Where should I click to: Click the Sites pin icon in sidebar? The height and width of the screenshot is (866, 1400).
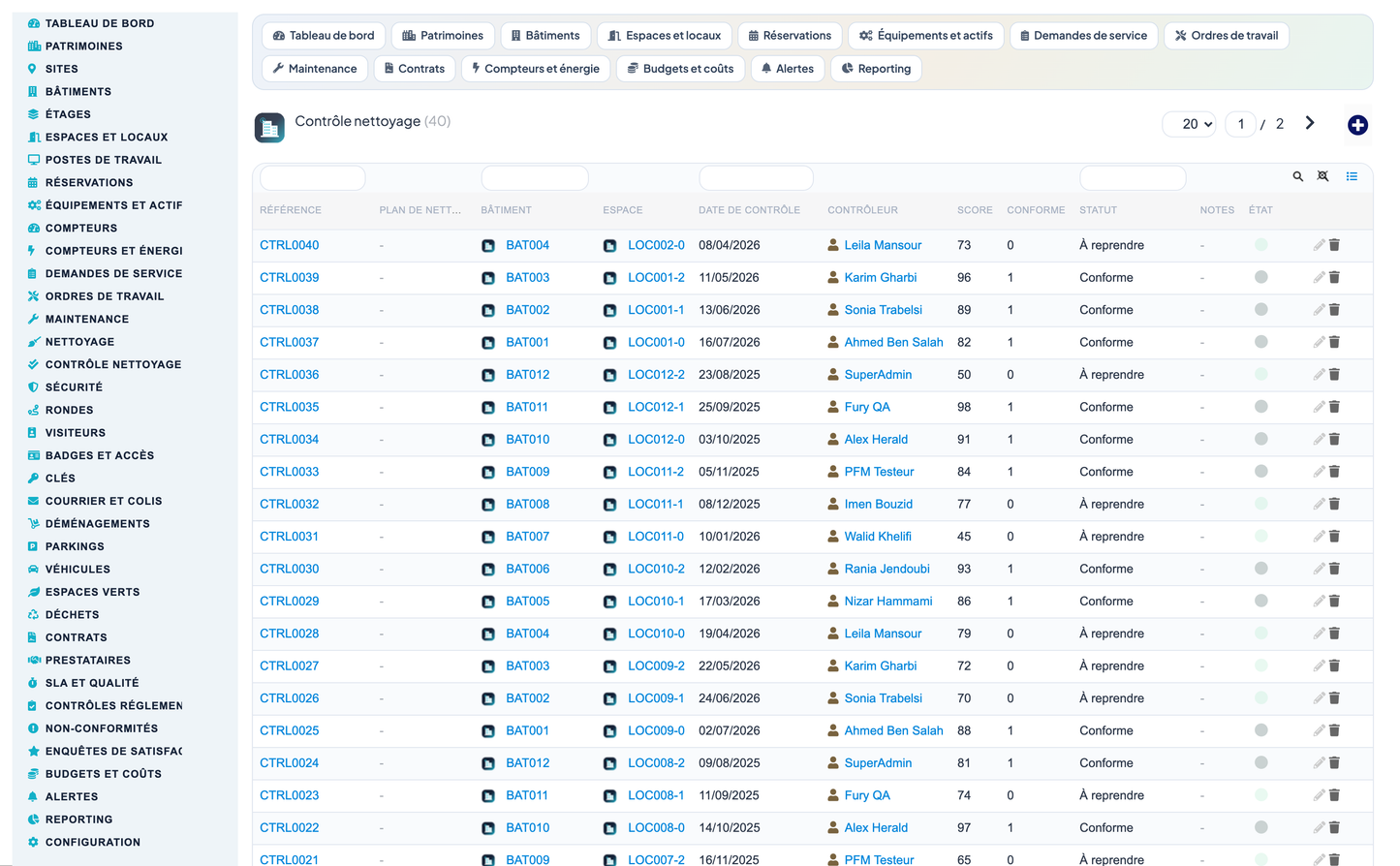pos(33,69)
